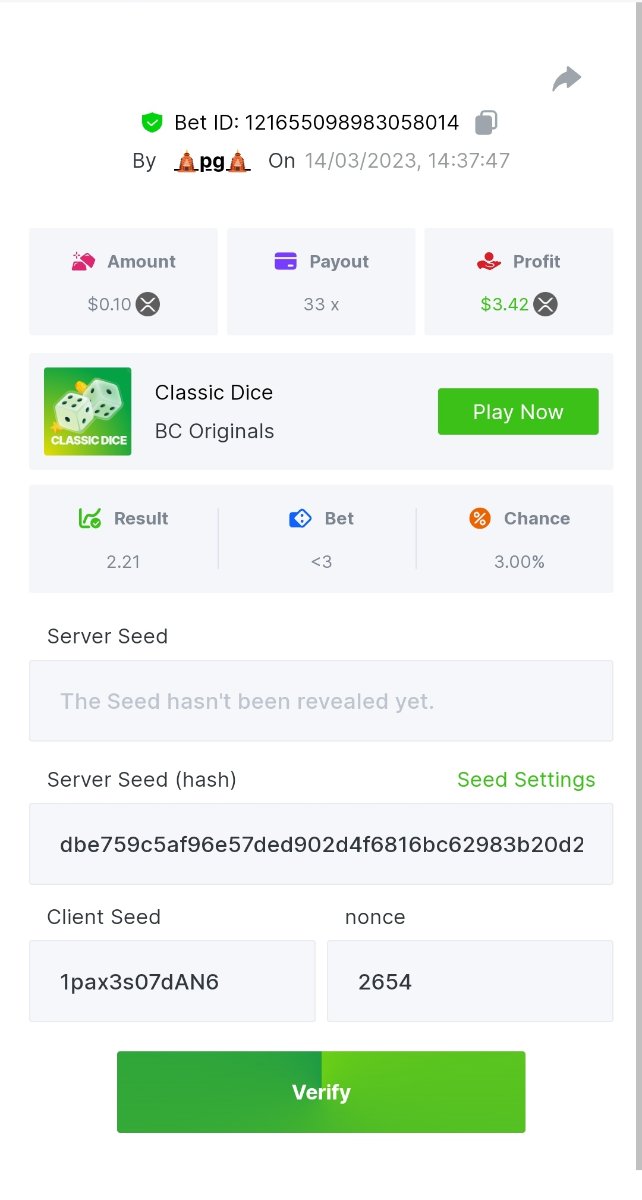Click the share arrow icon
This screenshot has width=642, height=1200.
pos(567,79)
